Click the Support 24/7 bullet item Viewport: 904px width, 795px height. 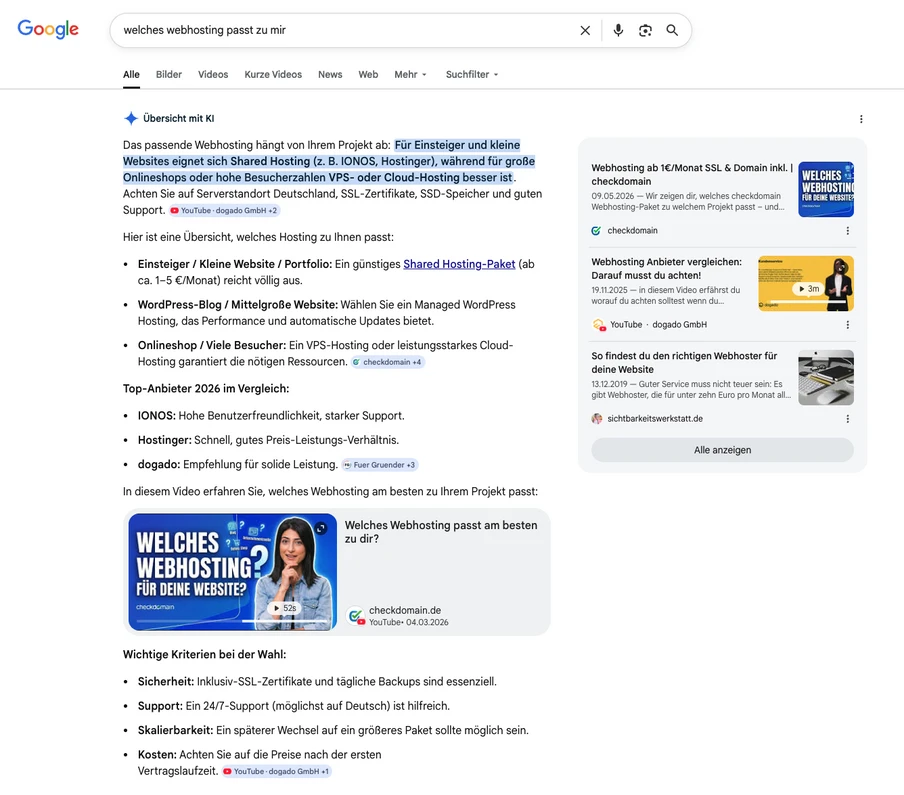click(x=293, y=706)
